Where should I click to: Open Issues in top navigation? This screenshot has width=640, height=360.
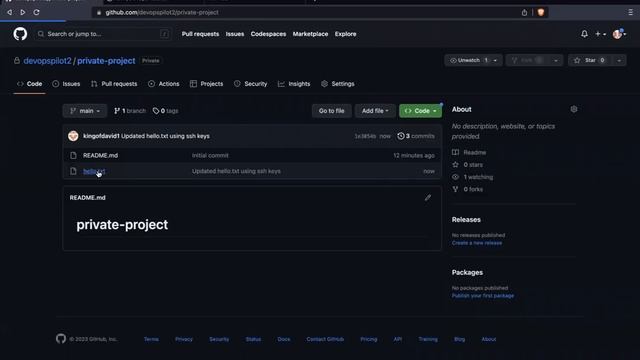(235, 34)
